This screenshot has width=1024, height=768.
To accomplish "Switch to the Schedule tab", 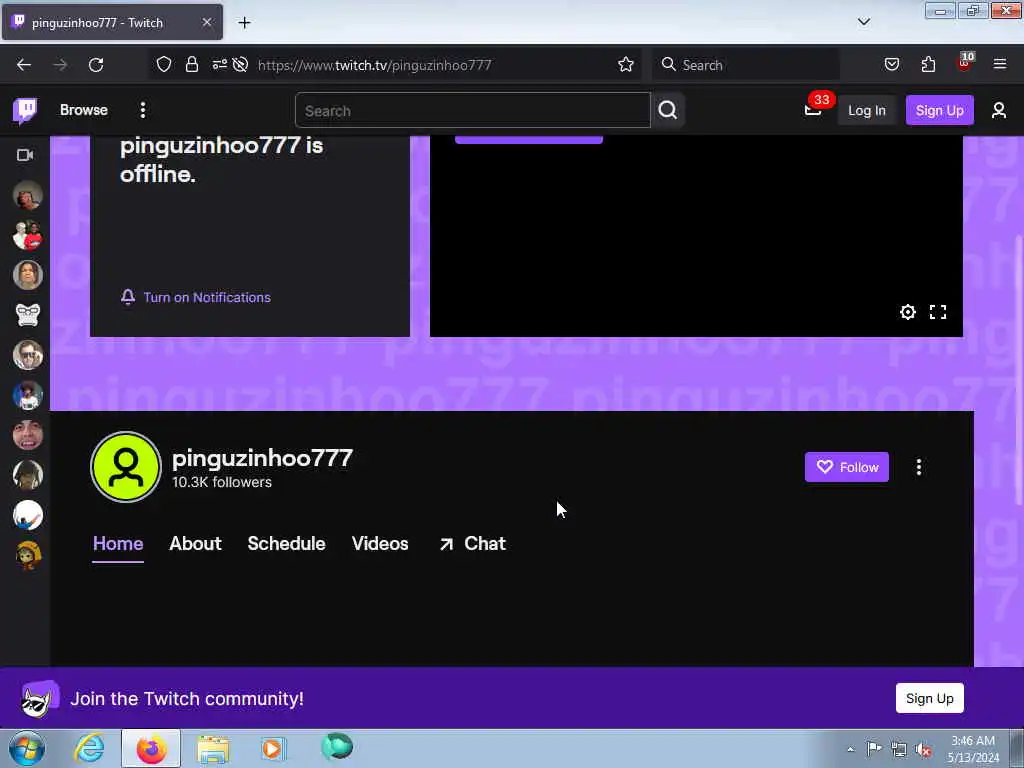I will tap(286, 544).
